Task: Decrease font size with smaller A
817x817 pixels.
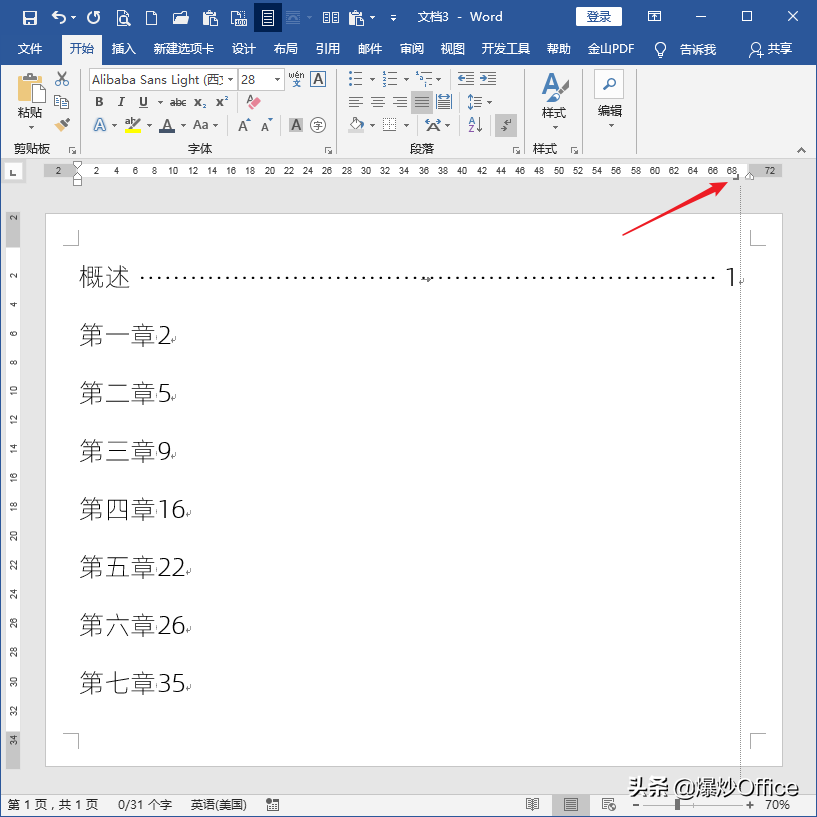Action: (x=266, y=125)
